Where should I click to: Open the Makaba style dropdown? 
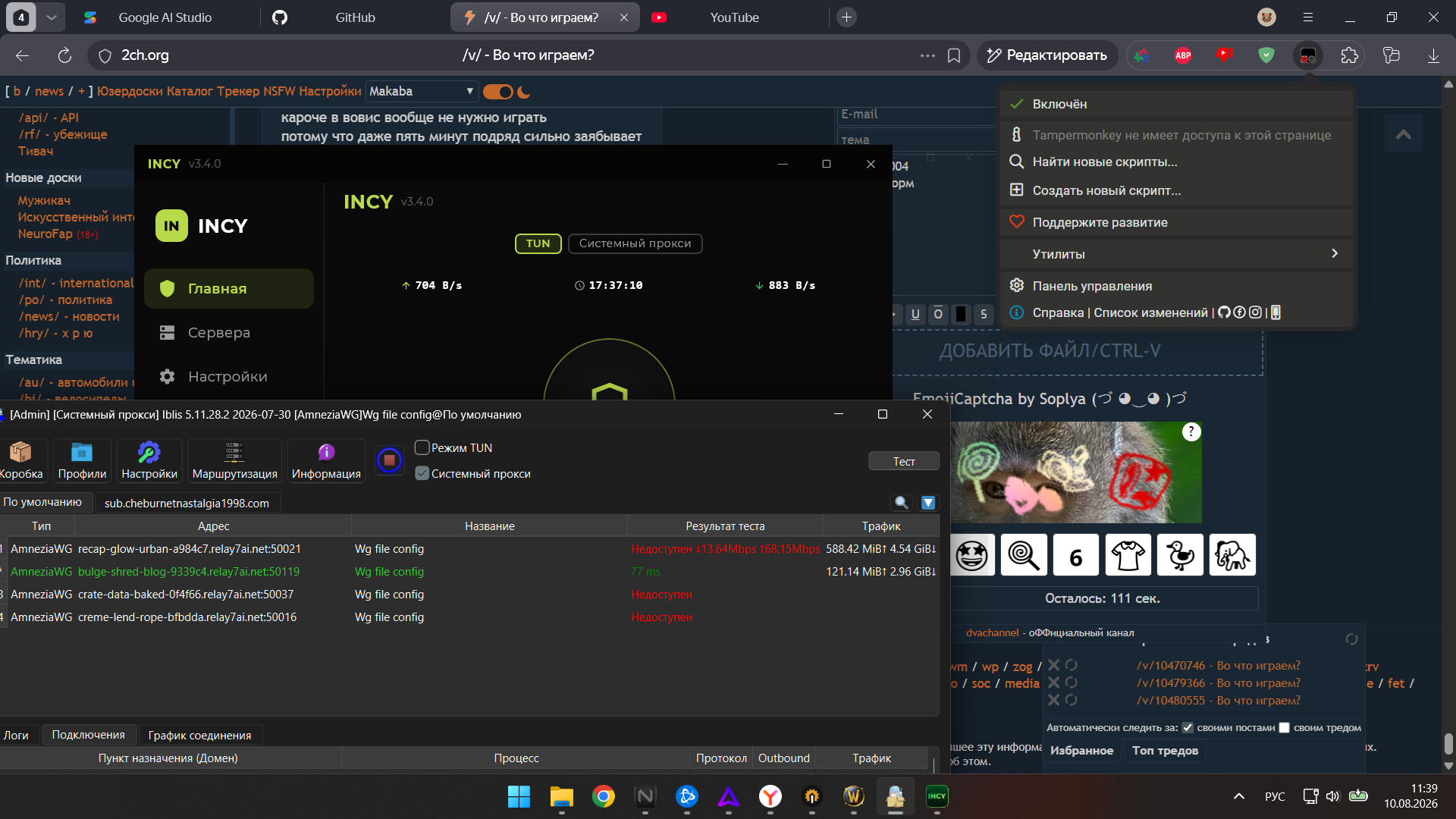click(422, 92)
